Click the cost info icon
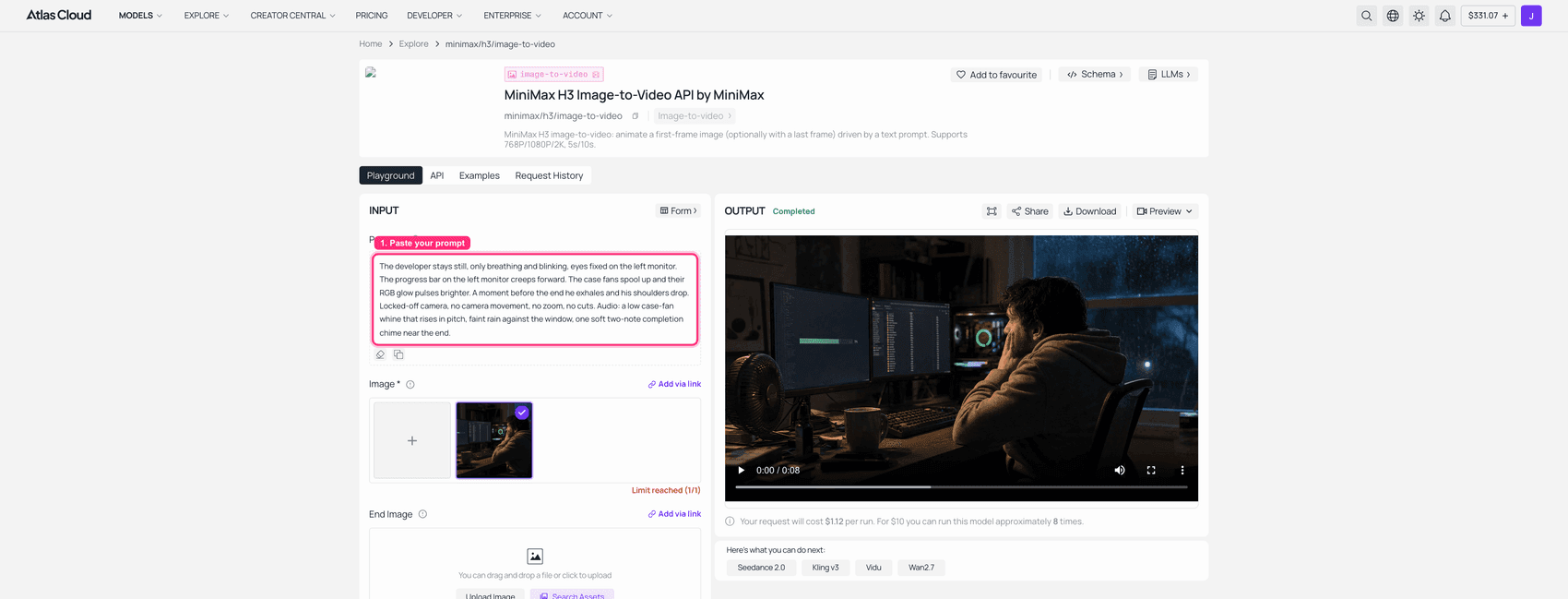This screenshot has height=599, width=1568. (x=730, y=521)
